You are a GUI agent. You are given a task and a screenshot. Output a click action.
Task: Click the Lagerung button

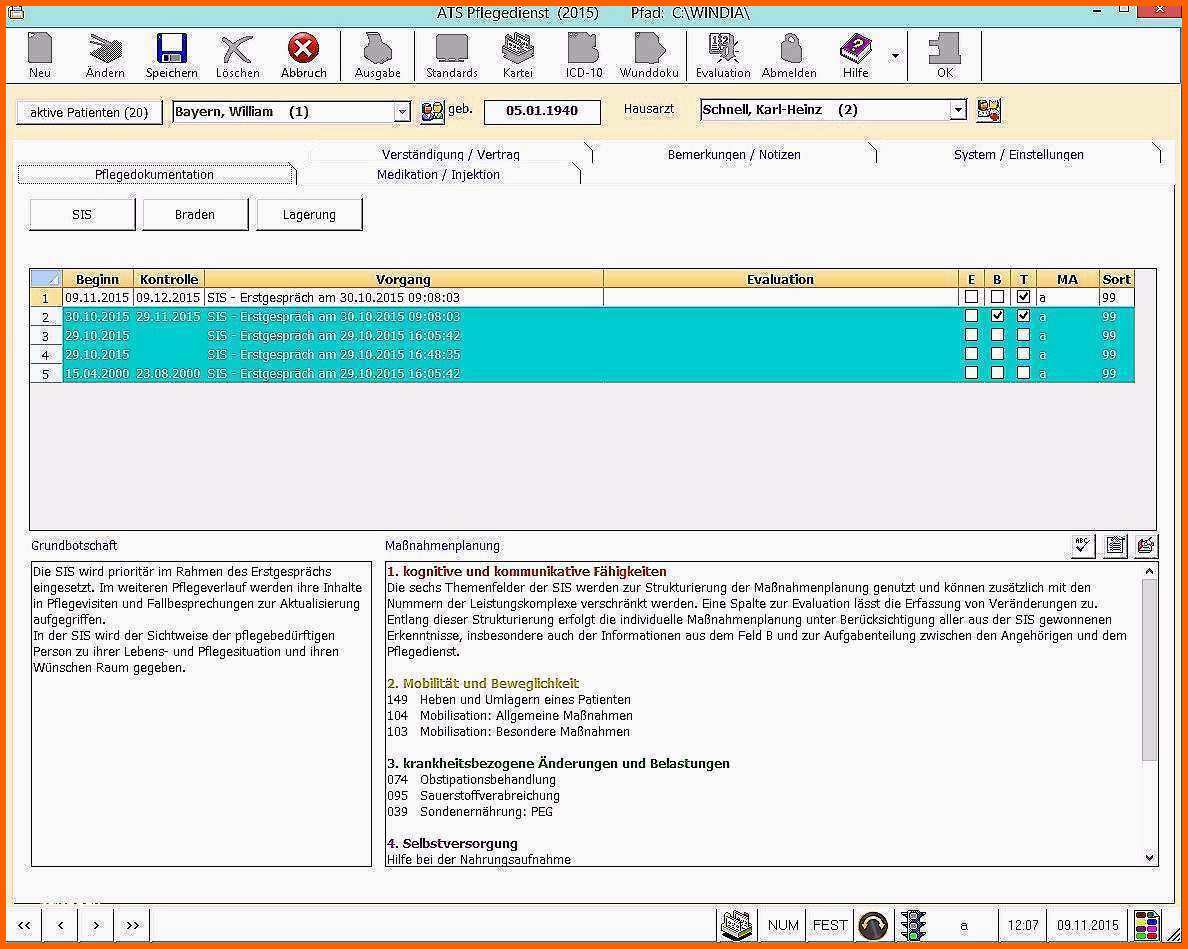308,214
